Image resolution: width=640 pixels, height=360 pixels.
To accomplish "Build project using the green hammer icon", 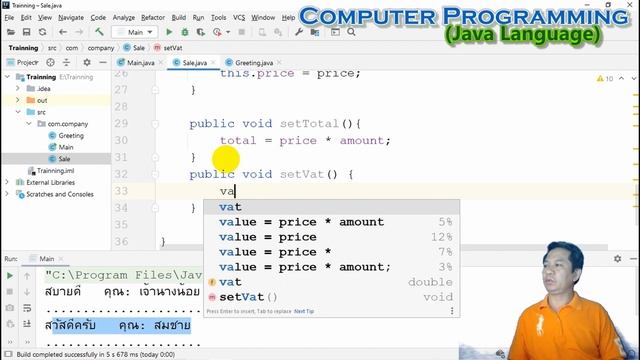I will (x=99, y=32).
